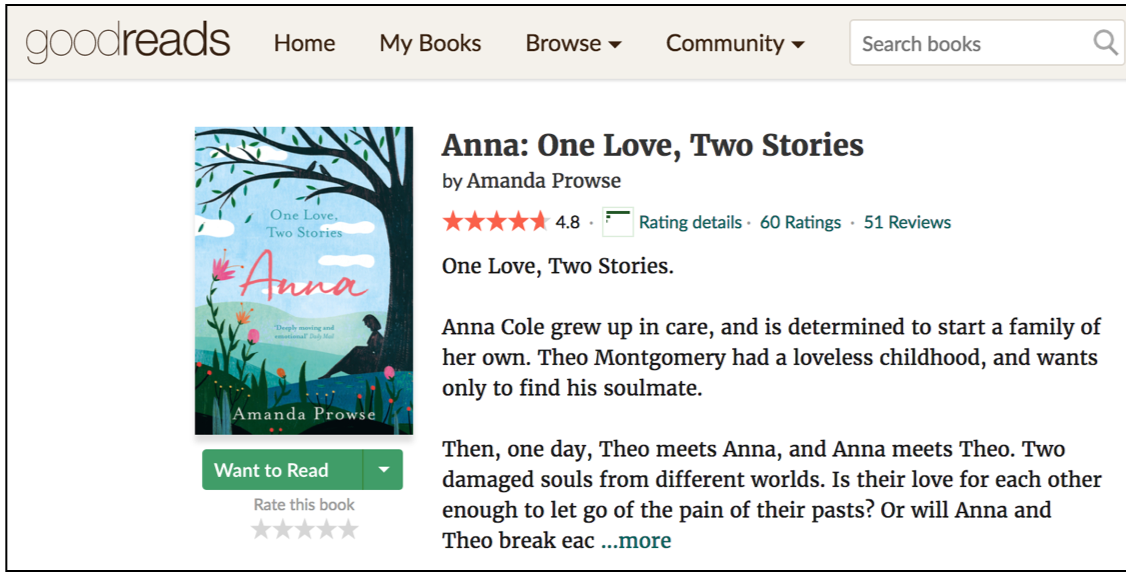
Task: Open author Amanda Prowse link
Action: click(x=544, y=181)
